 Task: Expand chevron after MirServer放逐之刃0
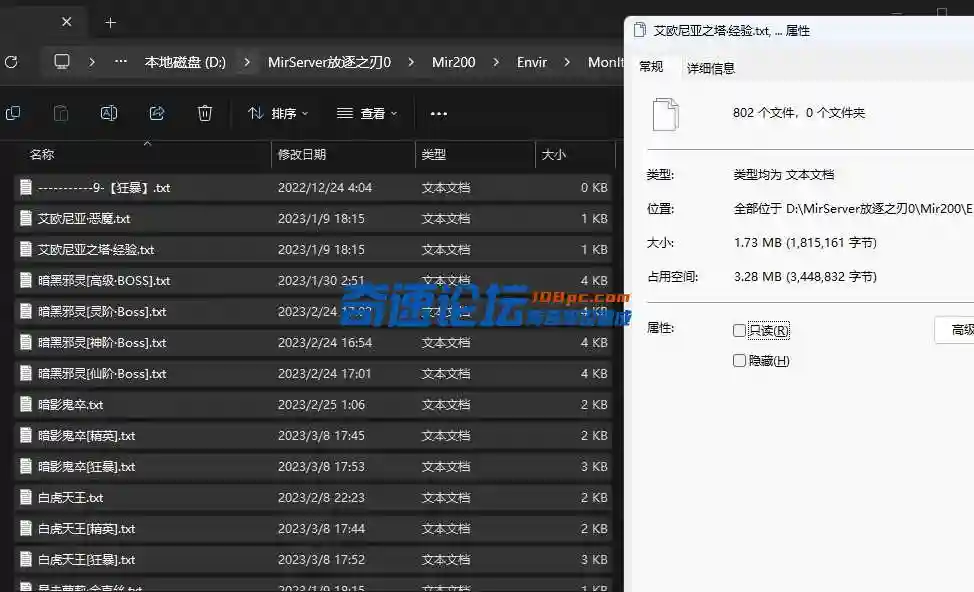point(411,62)
